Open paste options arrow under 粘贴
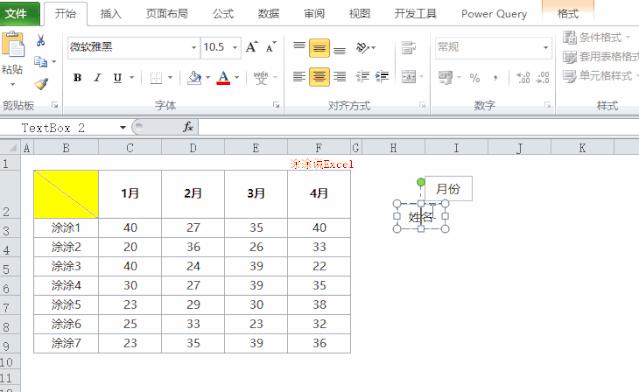 click(x=12, y=84)
